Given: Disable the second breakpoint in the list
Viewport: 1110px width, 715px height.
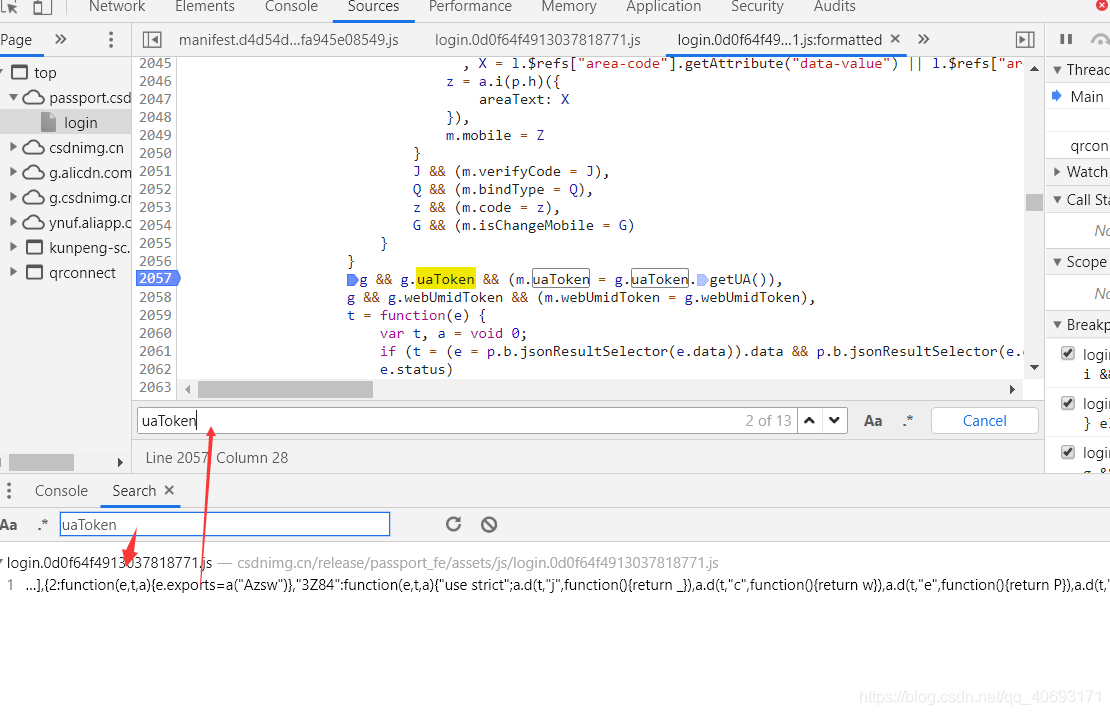Looking at the screenshot, I should [1068, 404].
